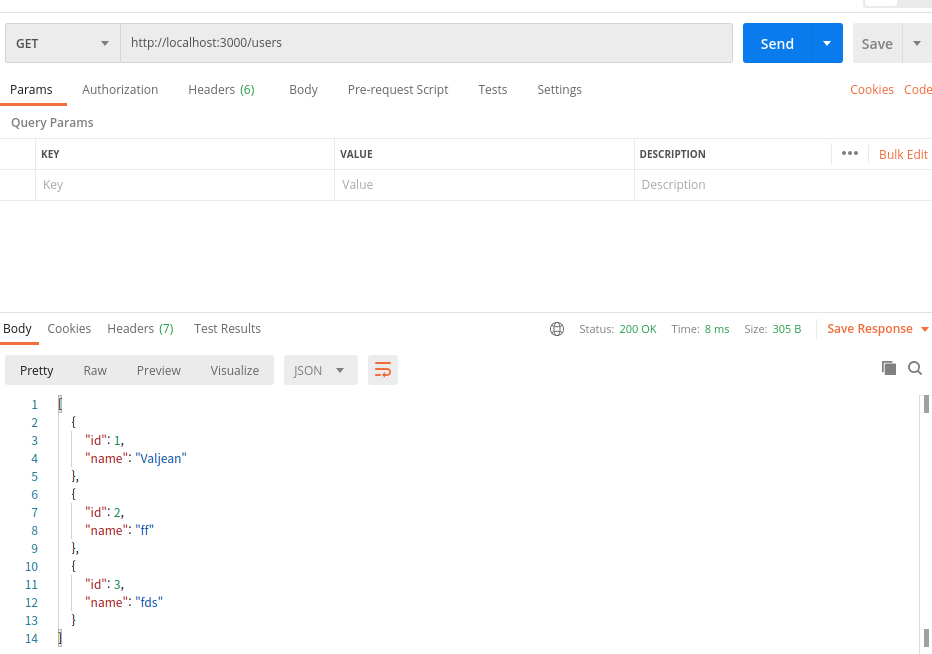Click the blue Send button
Viewport: 932px width, 654px height.
click(777, 43)
